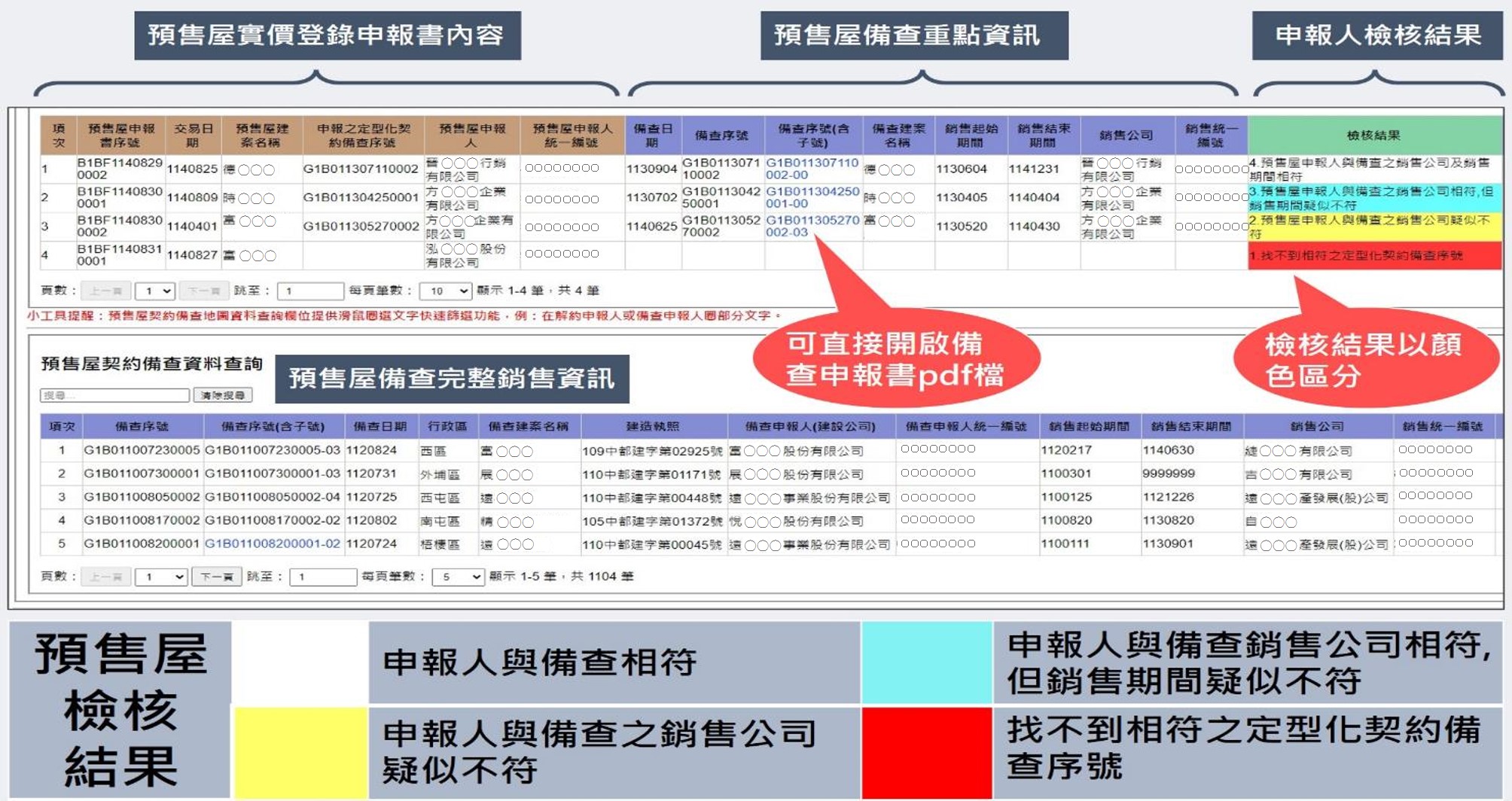Click 跳至 input of the 4-record table
Screen dimensions: 1512x801
(309, 291)
